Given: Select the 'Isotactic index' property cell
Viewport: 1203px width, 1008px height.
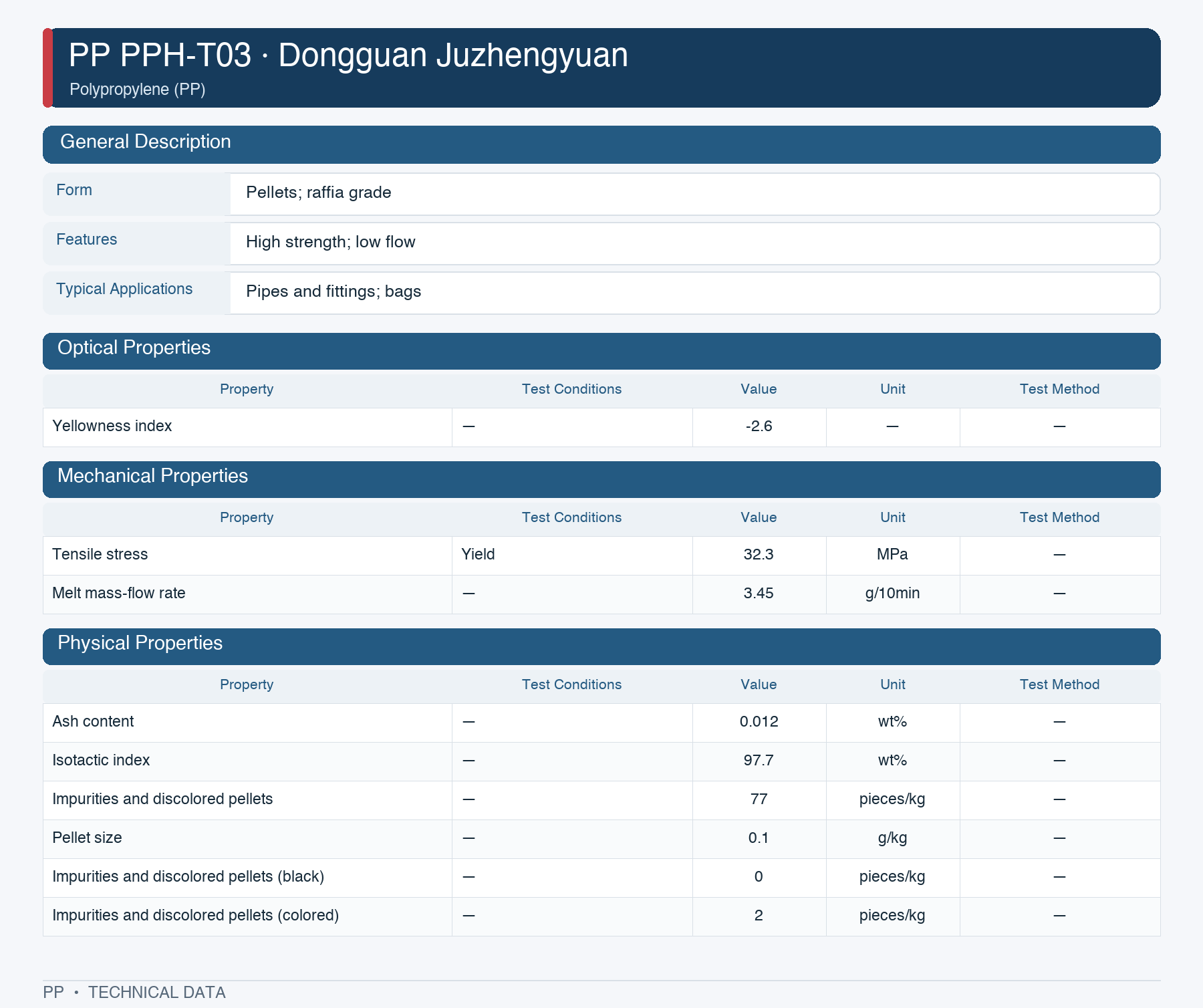Looking at the screenshot, I should point(247,761).
